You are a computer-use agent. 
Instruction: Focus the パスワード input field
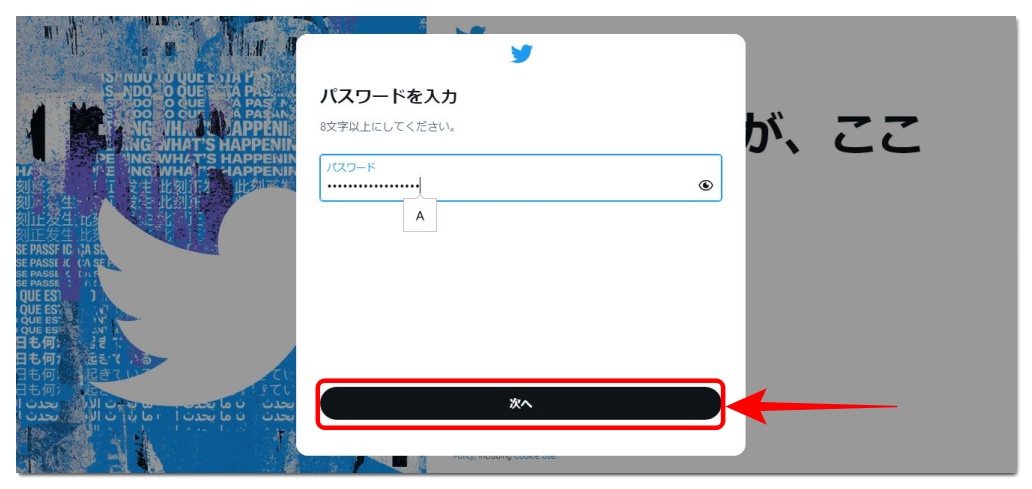(x=521, y=178)
